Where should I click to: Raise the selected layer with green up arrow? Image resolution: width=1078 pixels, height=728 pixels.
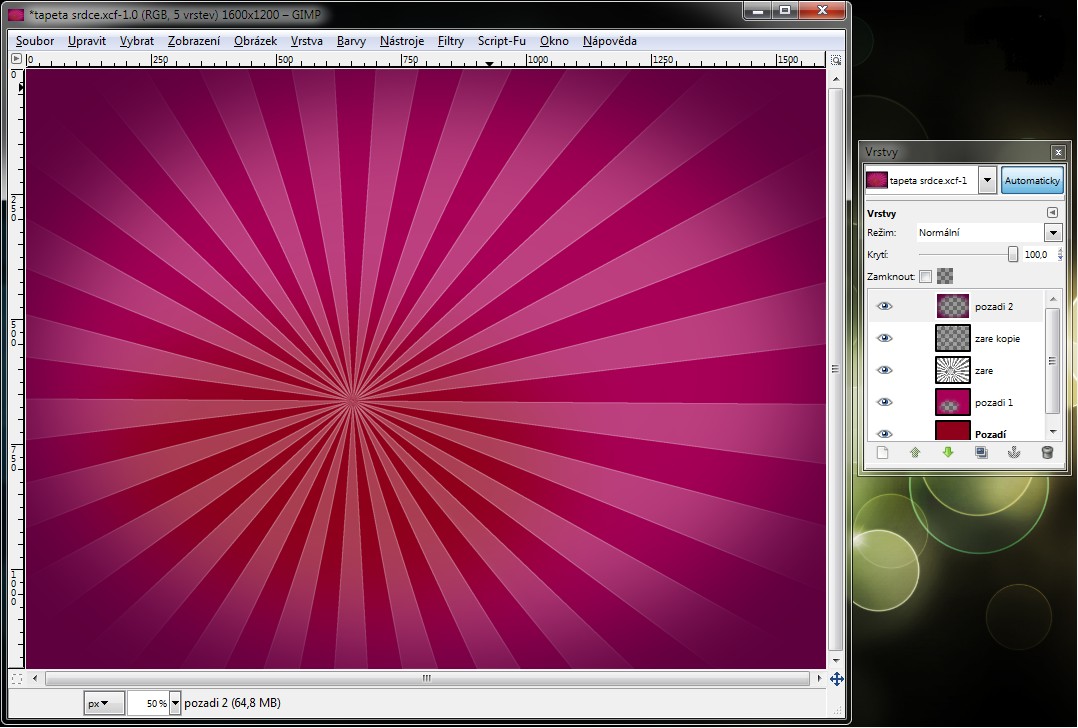[x=915, y=452]
